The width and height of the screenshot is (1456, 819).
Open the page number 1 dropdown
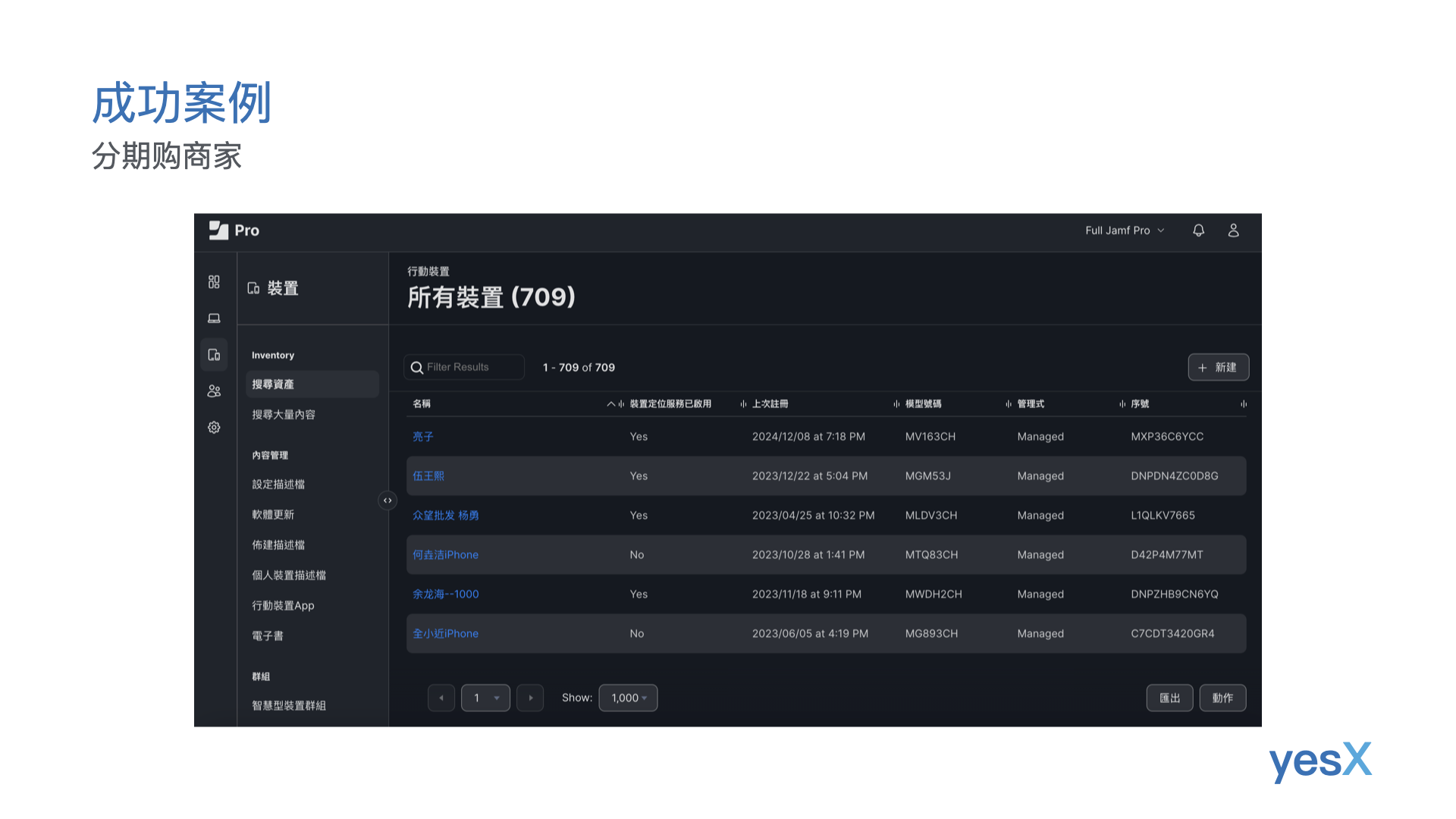(485, 698)
